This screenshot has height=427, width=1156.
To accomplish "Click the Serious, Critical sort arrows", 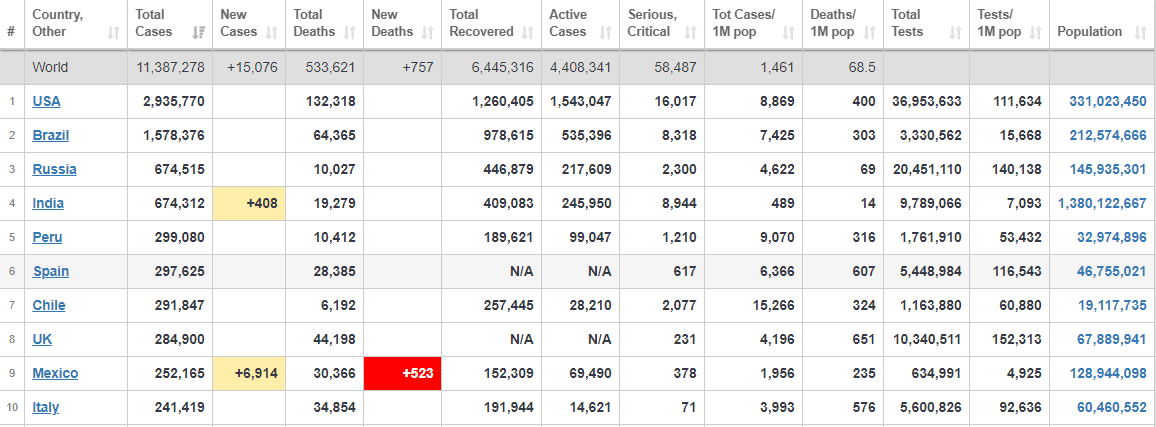I will 690,32.
